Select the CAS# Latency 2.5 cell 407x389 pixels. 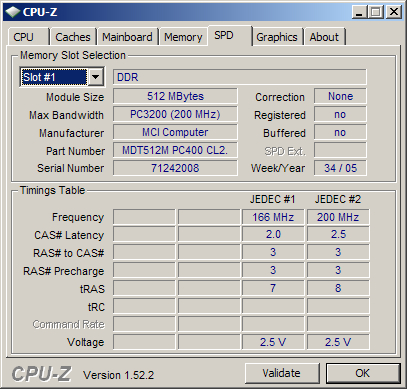pyautogui.click(x=338, y=234)
